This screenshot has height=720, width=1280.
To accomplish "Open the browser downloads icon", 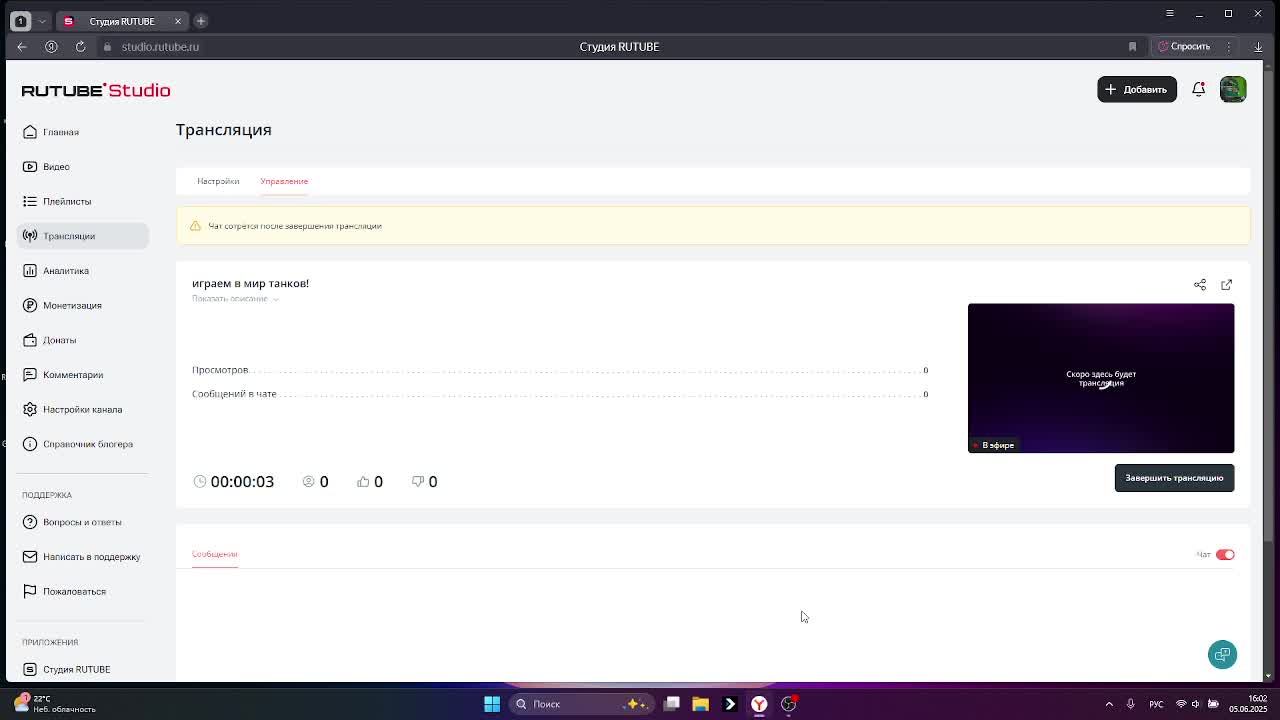I will [1258, 47].
